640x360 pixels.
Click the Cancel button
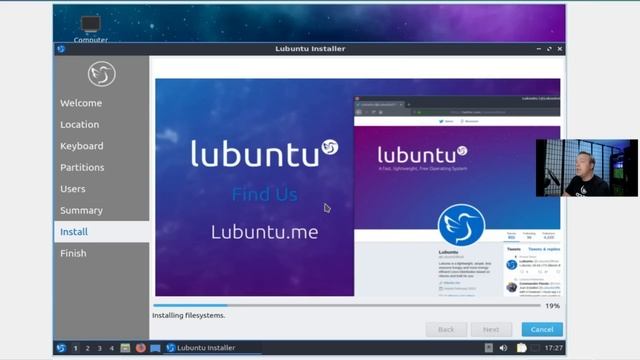542,329
